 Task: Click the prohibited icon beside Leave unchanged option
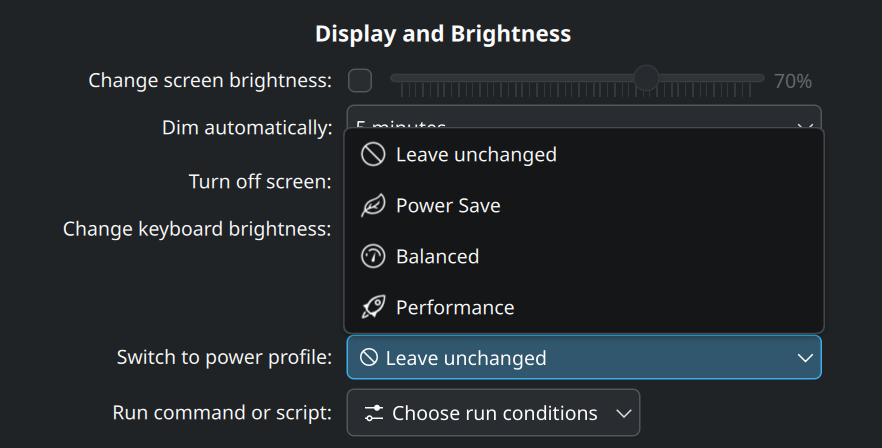(x=373, y=154)
